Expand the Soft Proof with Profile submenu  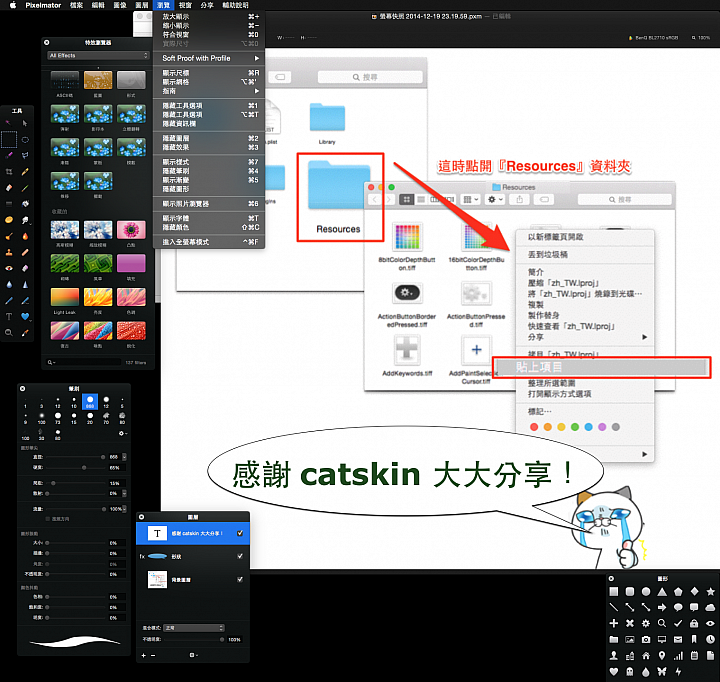[x=257, y=58]
